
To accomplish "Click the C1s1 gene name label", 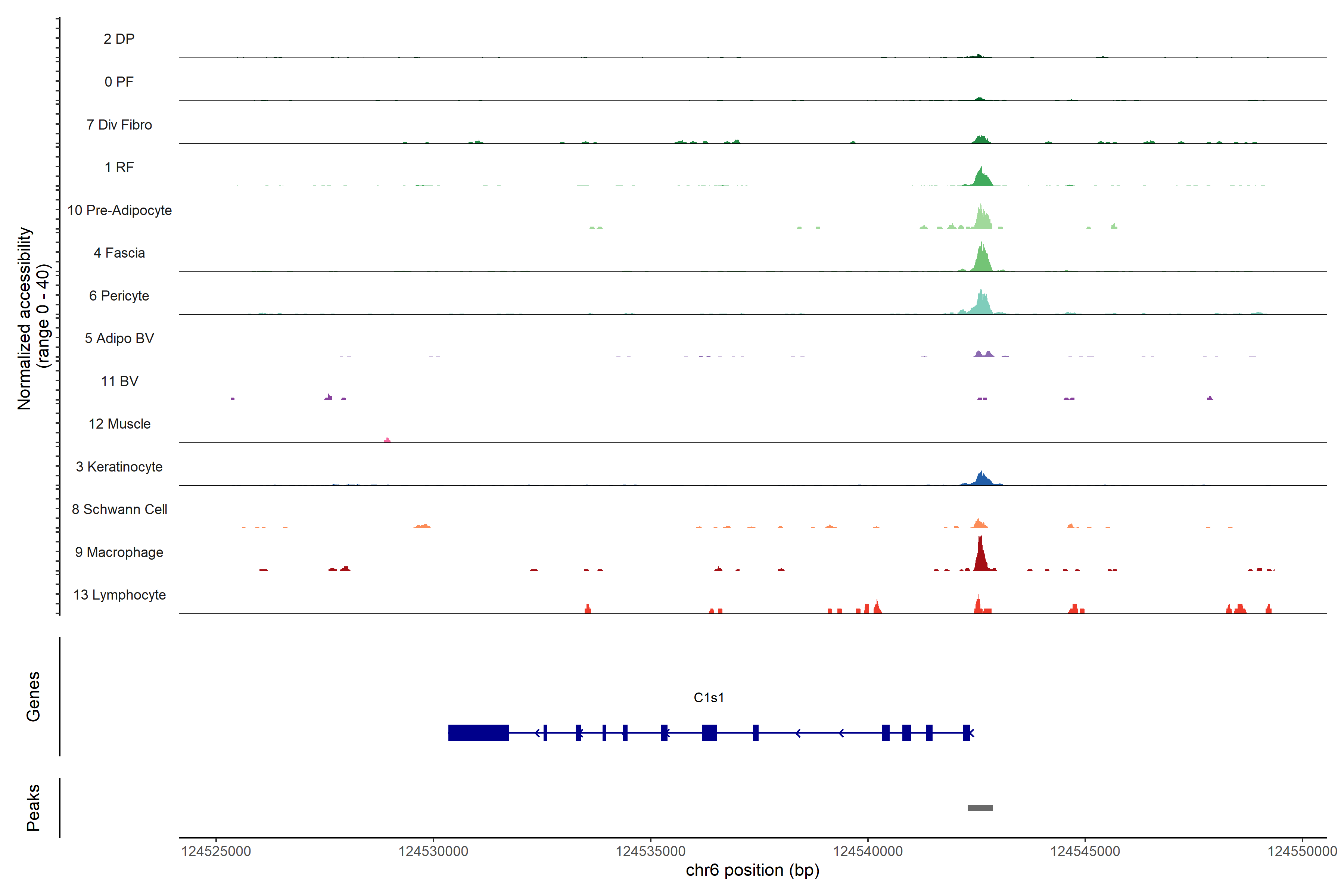I will (709, 698).
